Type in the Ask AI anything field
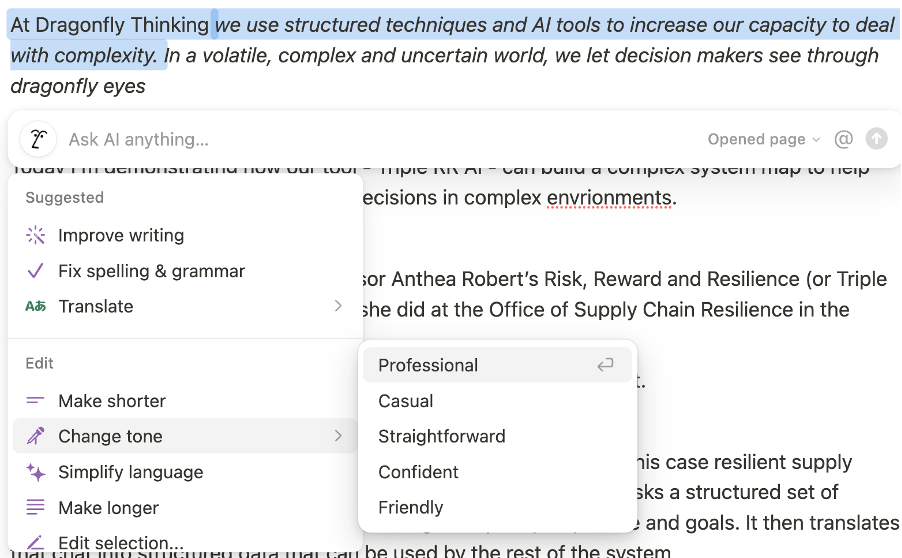The image size is (902, 558). (380, 139)
